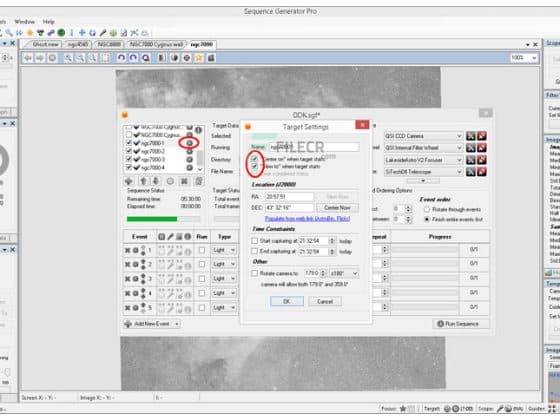
Task: Click the histogram stretch icon in image toolbar
Action: 162,58
